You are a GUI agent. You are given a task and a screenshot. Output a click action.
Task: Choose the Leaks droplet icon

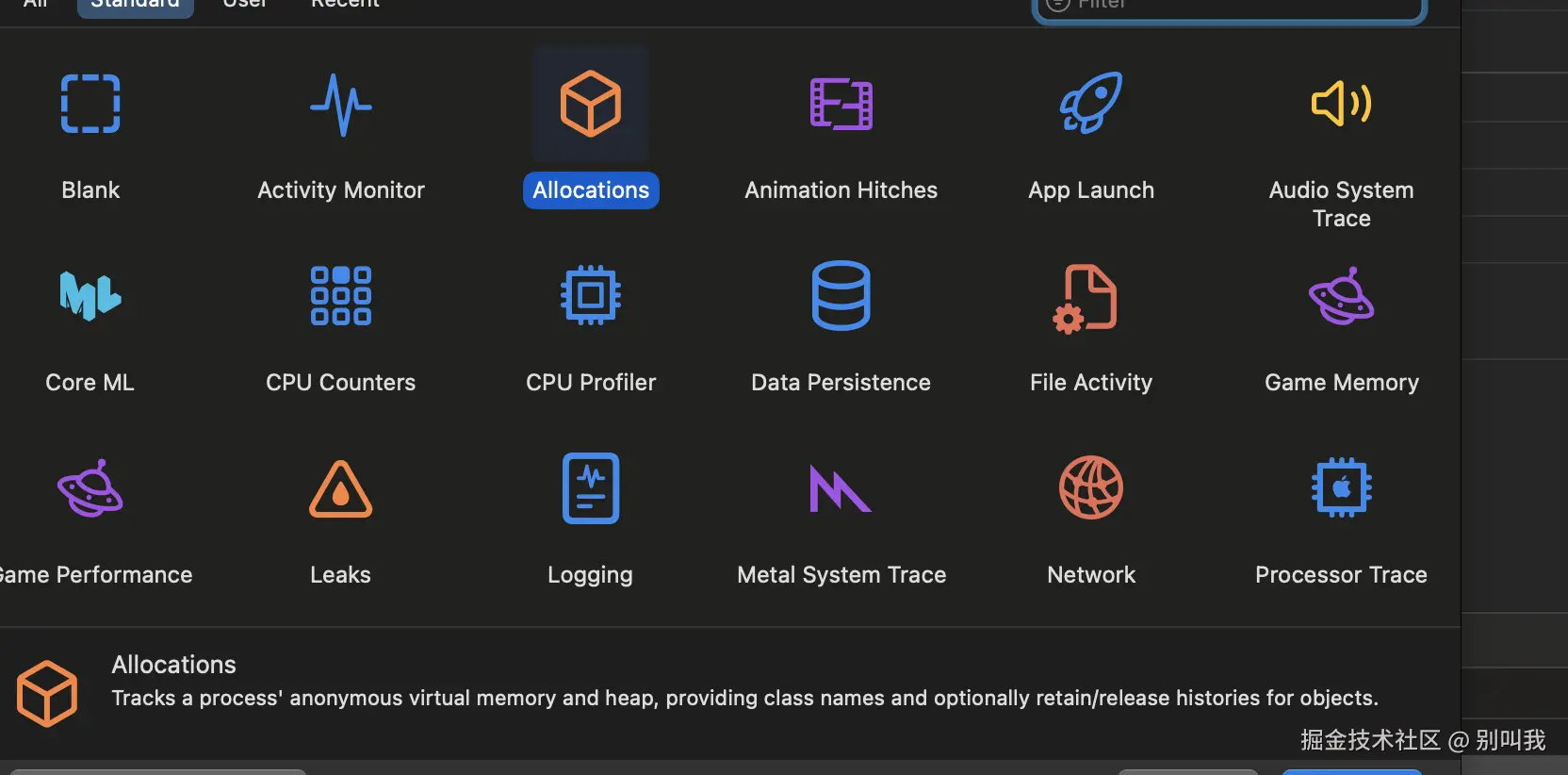341,489
